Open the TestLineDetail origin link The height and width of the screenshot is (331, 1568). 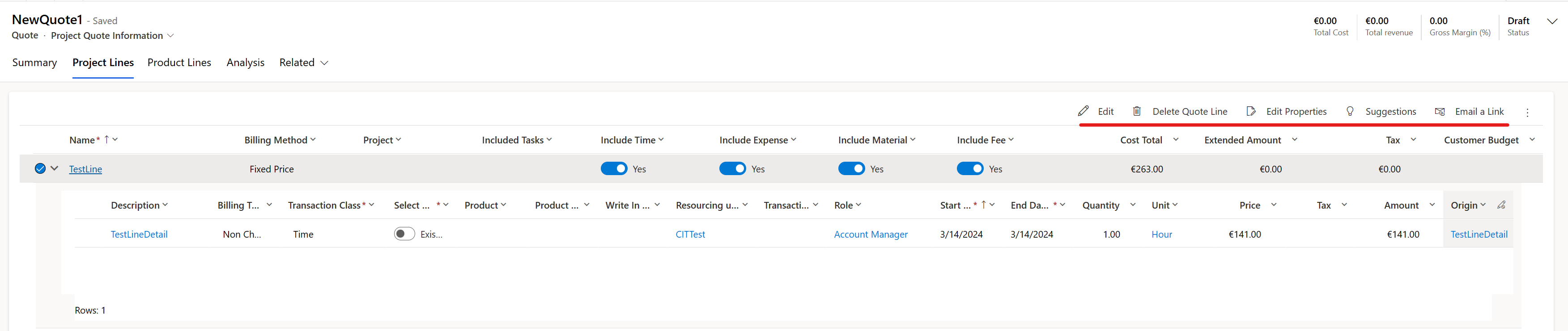tap(1479, 235)
